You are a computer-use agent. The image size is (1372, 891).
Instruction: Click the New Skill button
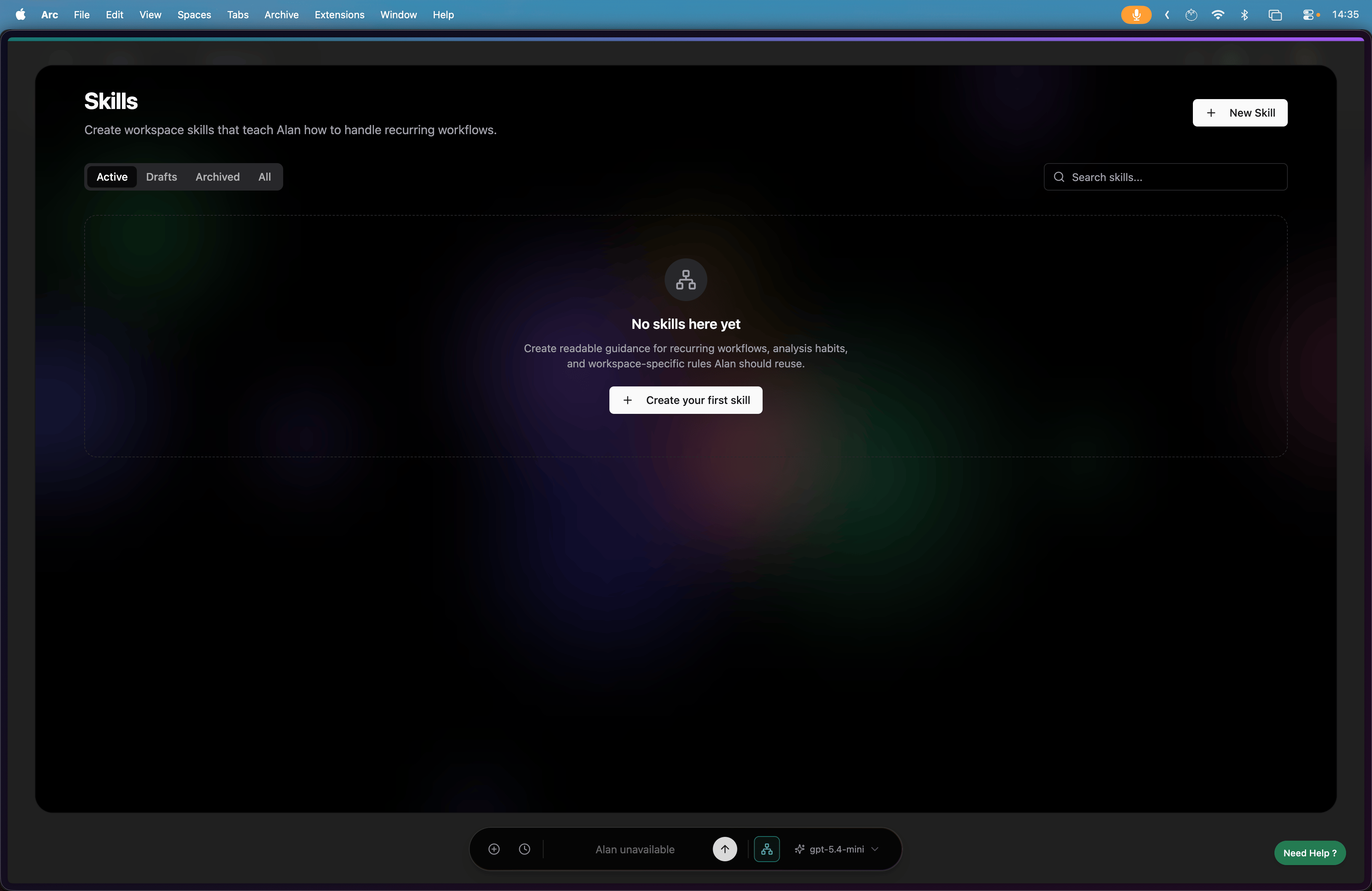tap(1239, 113)
